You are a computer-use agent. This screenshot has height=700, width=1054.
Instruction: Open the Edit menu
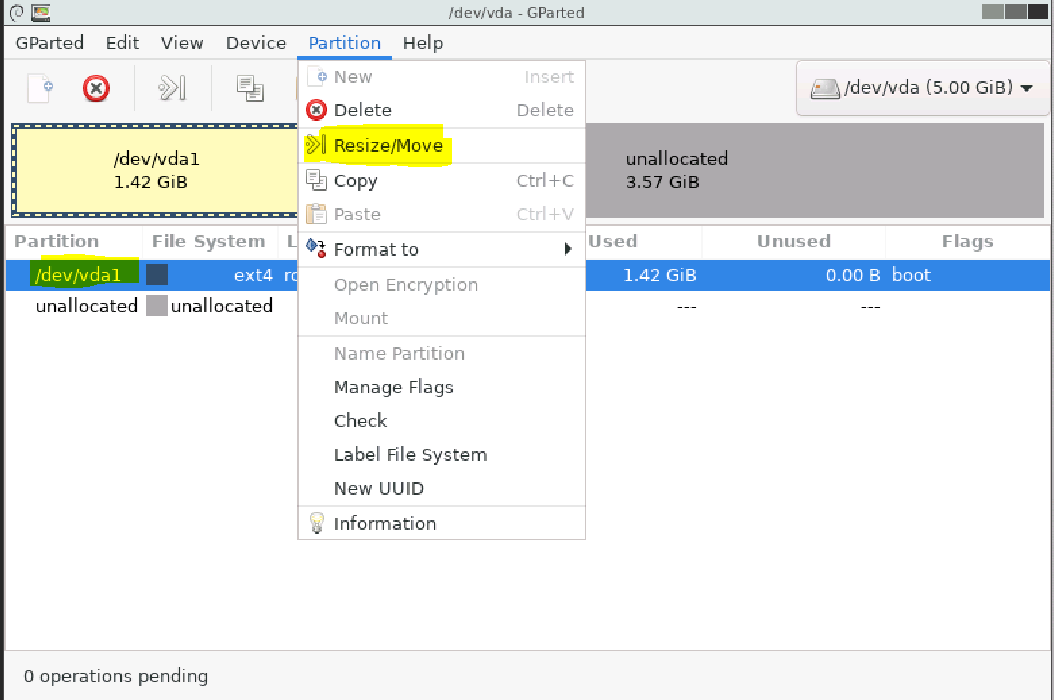click(x=122, y=43)
